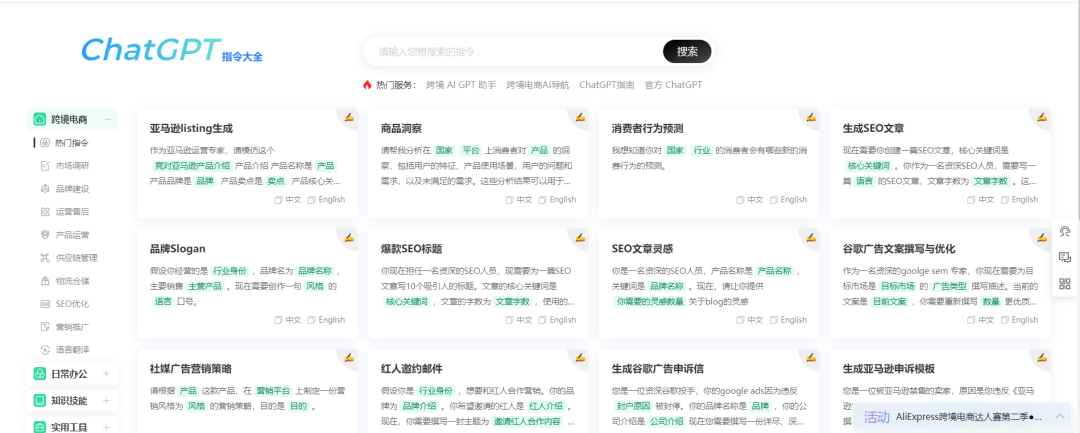
Task: Open the 社媒广告营销策略 card title
Action: click(x=191, y=368)
